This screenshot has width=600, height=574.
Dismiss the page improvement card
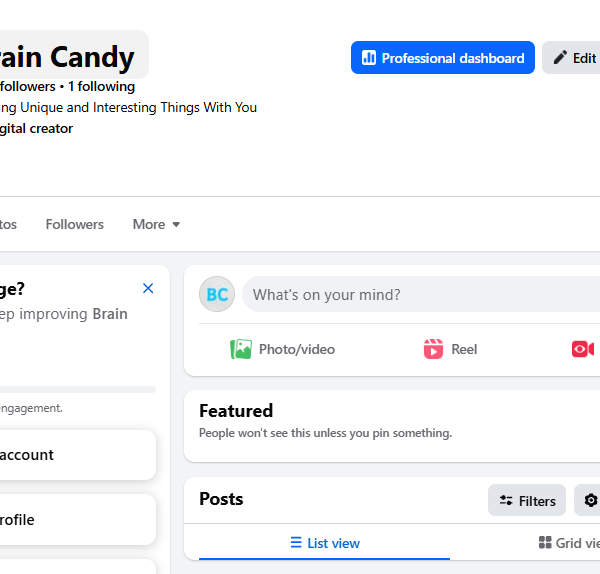148,288
